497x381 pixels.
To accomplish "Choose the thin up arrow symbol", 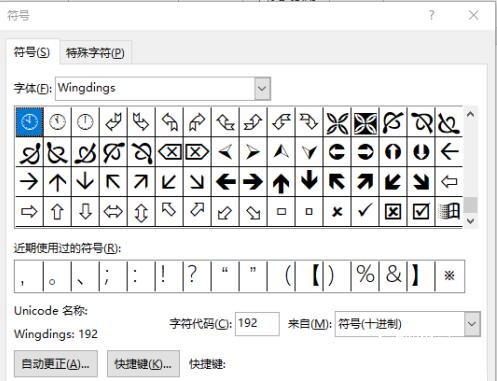I will point(57,182).
